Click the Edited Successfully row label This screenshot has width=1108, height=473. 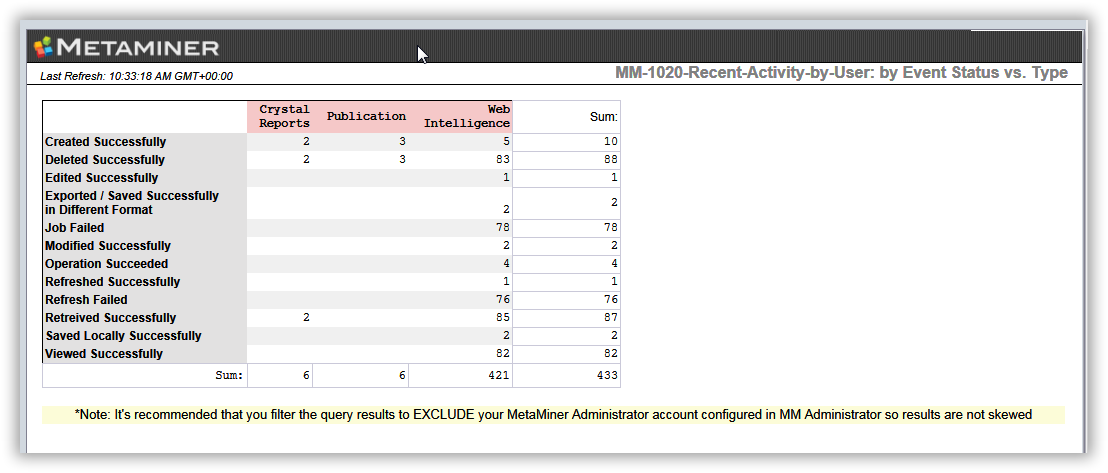(102, 178)
